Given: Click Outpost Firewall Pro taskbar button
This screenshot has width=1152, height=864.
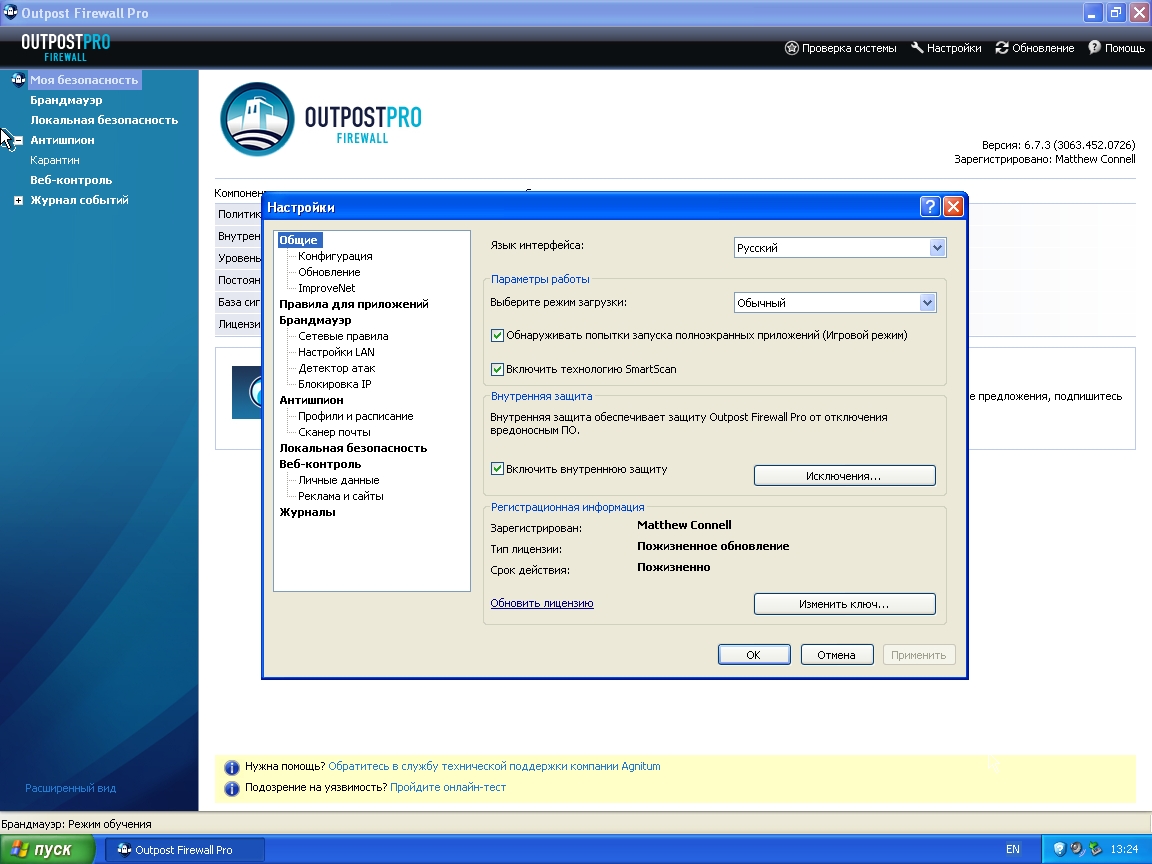Looking at the screenshot, I should point(184,849).
